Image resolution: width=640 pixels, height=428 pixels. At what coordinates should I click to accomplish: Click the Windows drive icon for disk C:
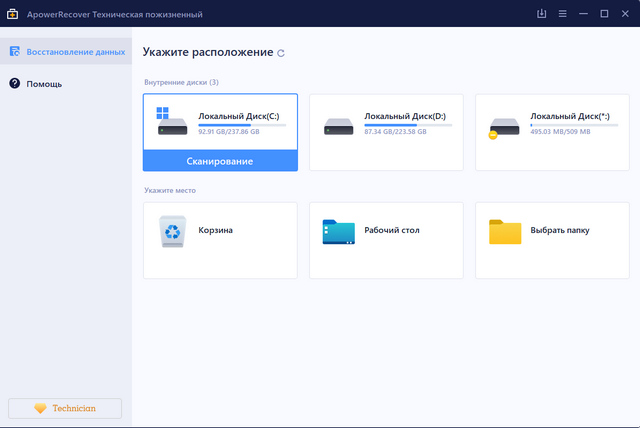[172, 121]
